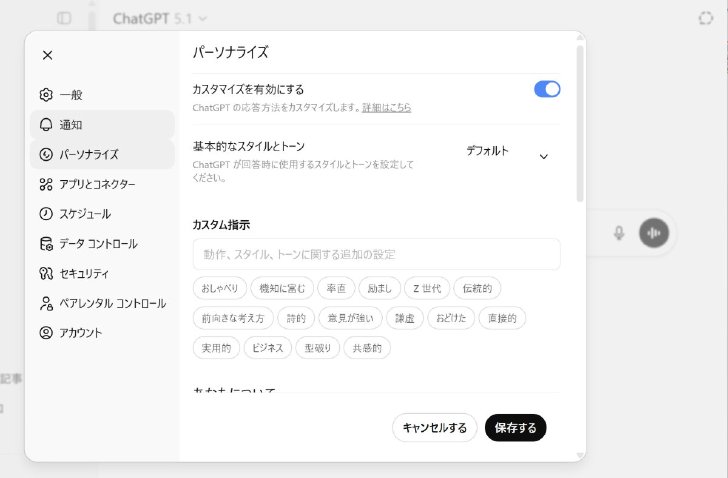Select the 謙虚 trait chip
The height and width of the screenshot is (478, 728).
pyautogui.click(x=405, y=318)
